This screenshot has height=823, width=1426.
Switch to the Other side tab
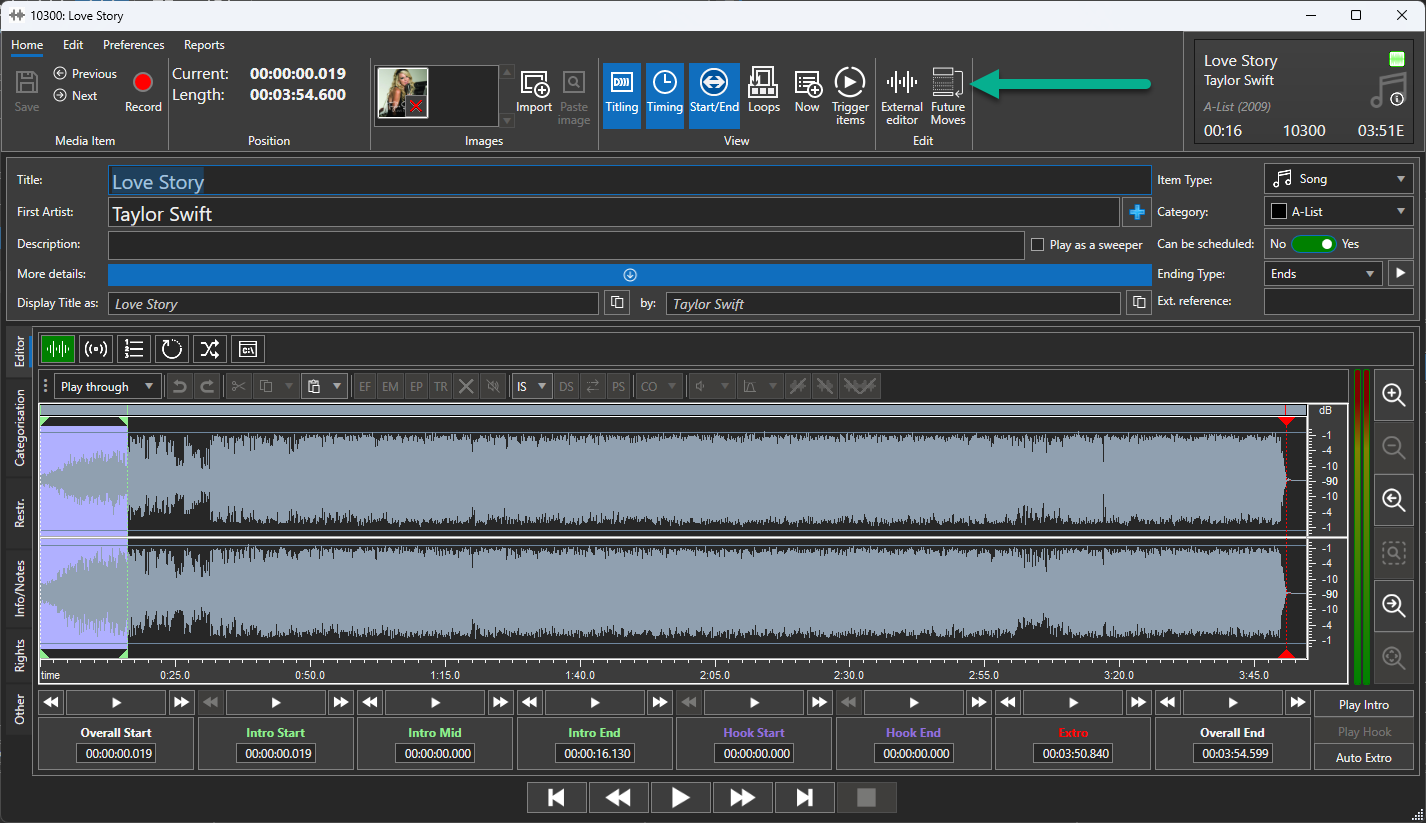(20, 709)
